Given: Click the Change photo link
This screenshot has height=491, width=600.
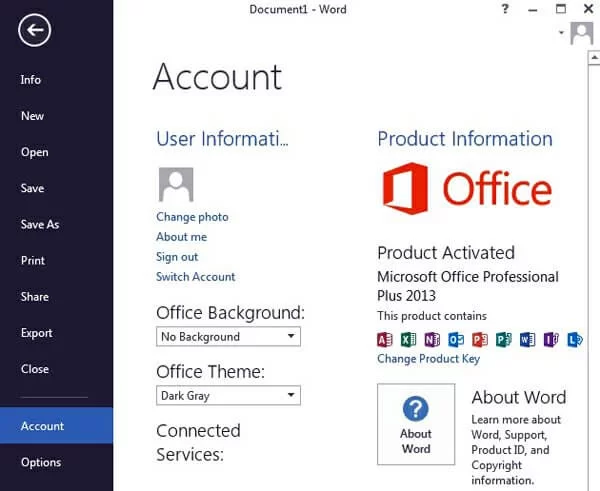Looking at the screenshot, I should tap(192, 217).
